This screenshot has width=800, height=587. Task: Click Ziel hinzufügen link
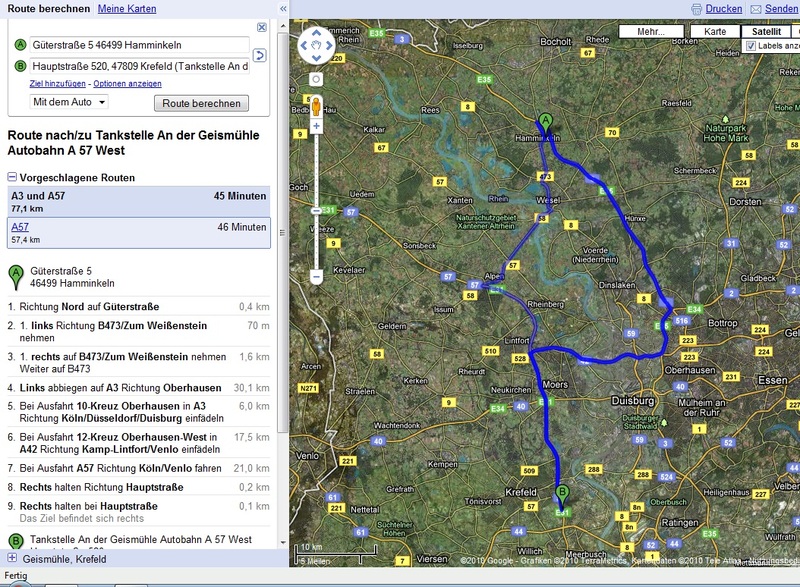click(58, 84)
